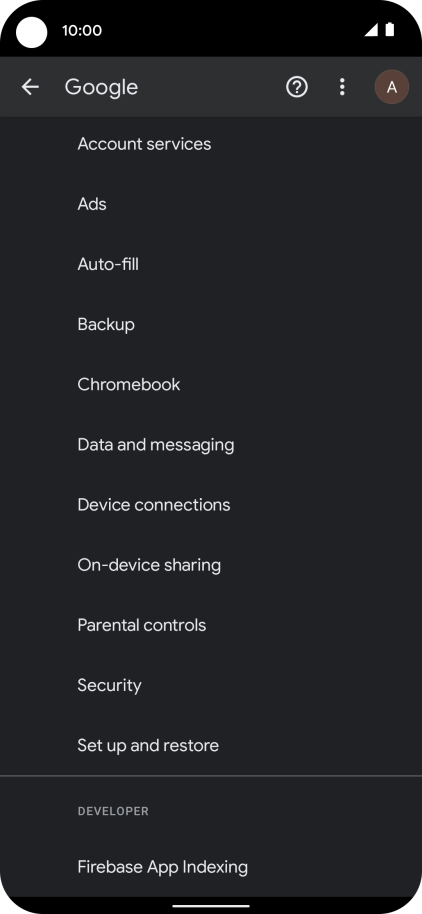Tap the home gesture bar at the bottom
Image resolution: width=422 pixels, height=914 pixels.
[211, 906]
